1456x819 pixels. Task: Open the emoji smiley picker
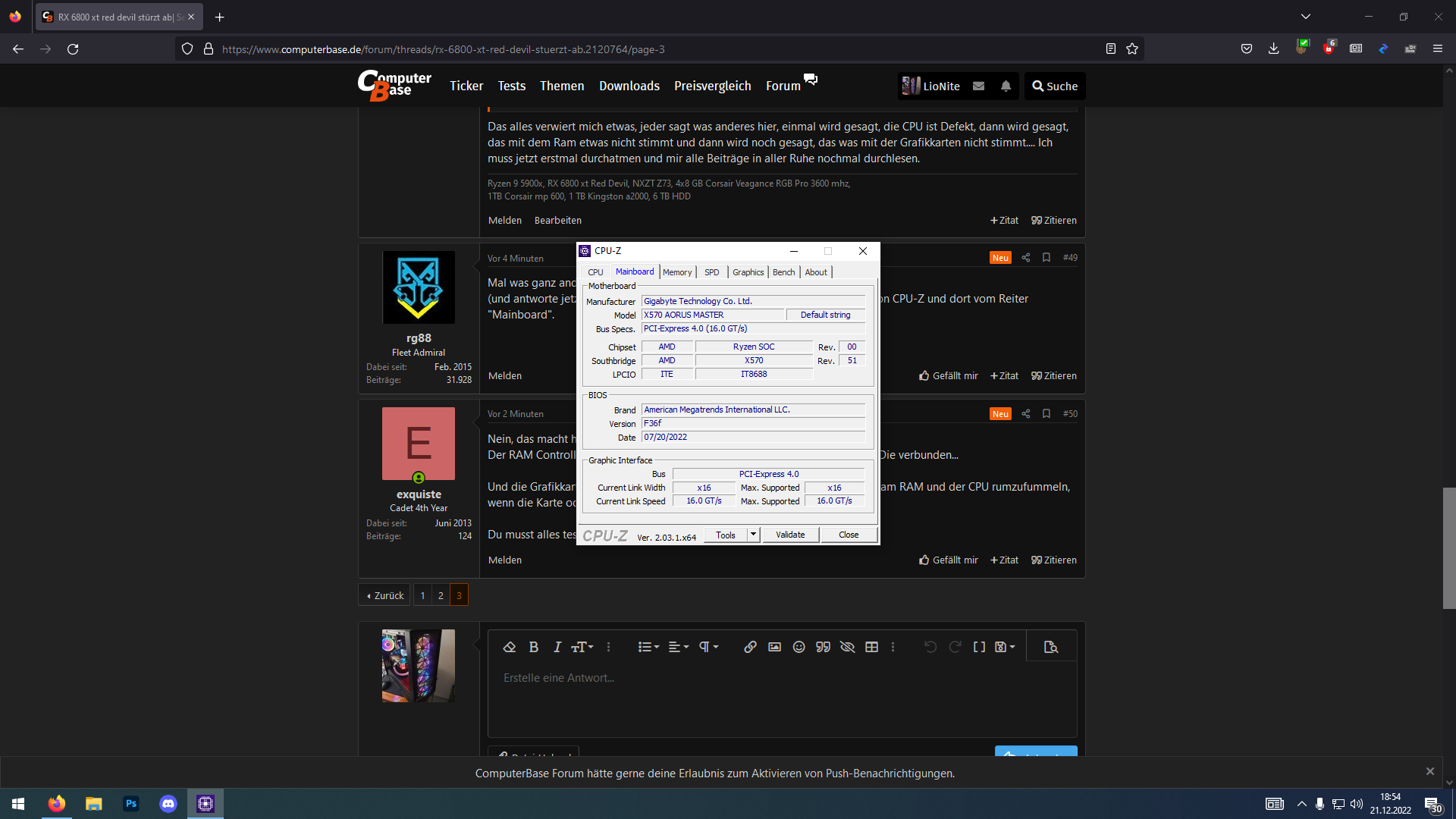[x=799, y=647]
